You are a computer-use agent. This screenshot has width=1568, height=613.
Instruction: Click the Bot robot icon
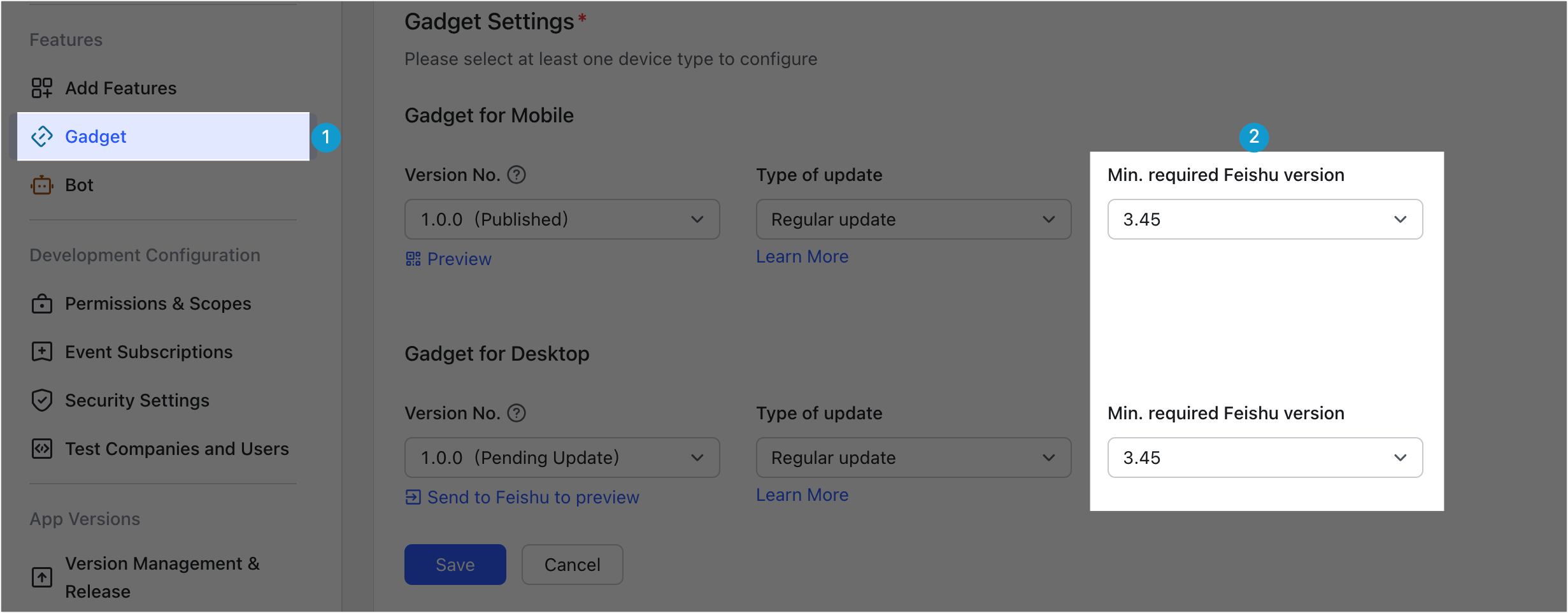42,185
